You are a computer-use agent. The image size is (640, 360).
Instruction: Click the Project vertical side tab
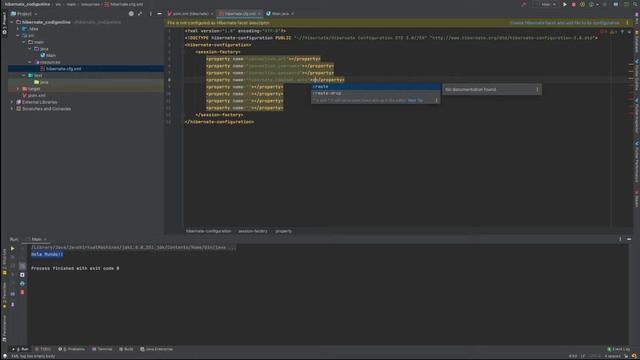(x=4, y=23)
